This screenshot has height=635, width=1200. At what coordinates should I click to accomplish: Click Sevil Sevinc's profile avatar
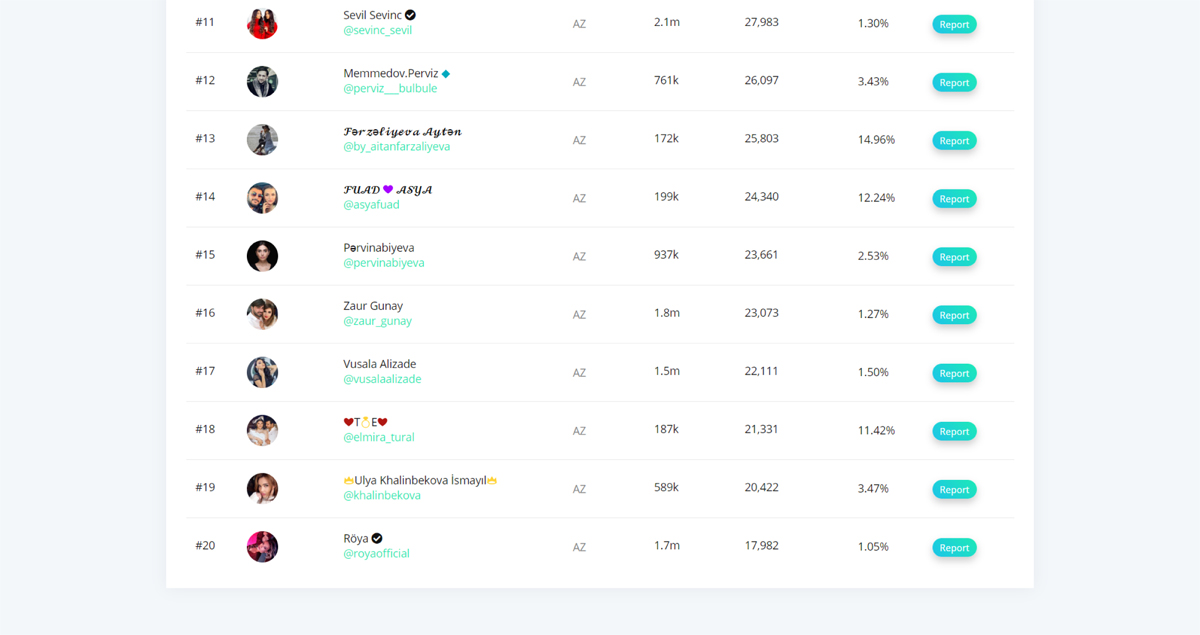click(x=262, y=24)
